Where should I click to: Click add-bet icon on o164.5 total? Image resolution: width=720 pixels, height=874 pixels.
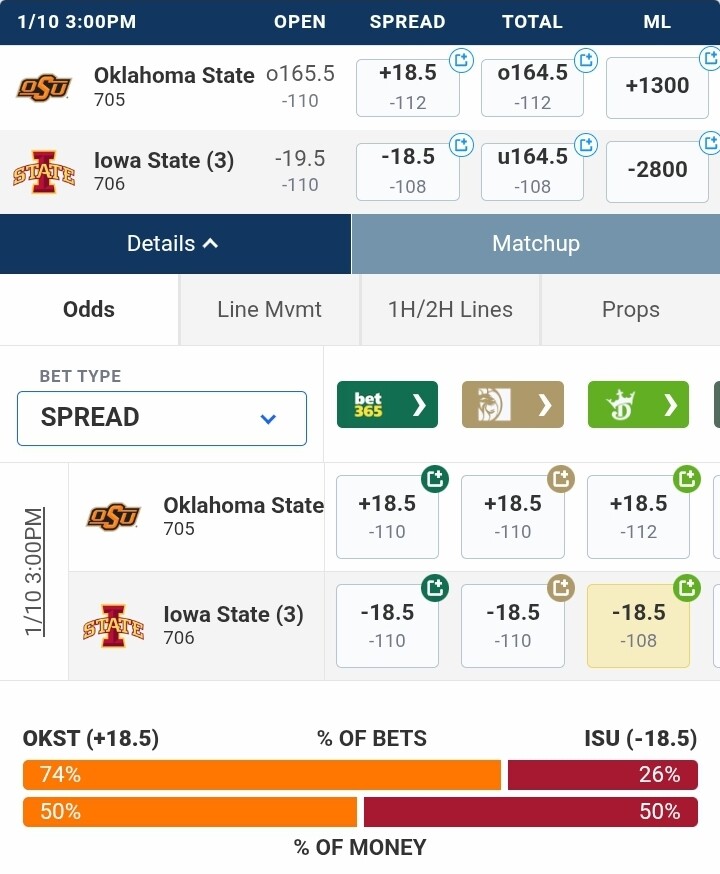coord(586,61)
